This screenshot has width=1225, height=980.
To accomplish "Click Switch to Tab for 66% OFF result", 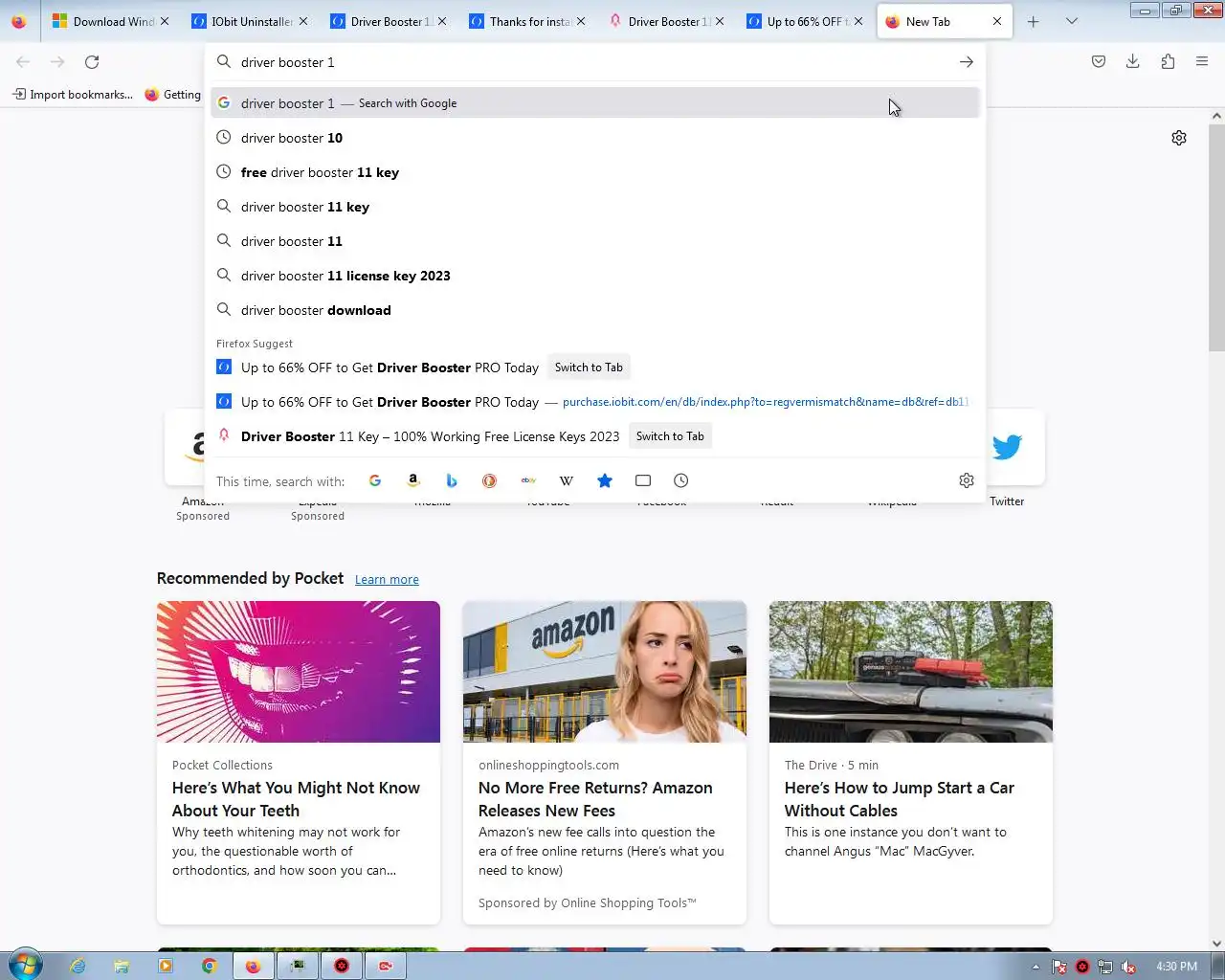I will [589, 367].
